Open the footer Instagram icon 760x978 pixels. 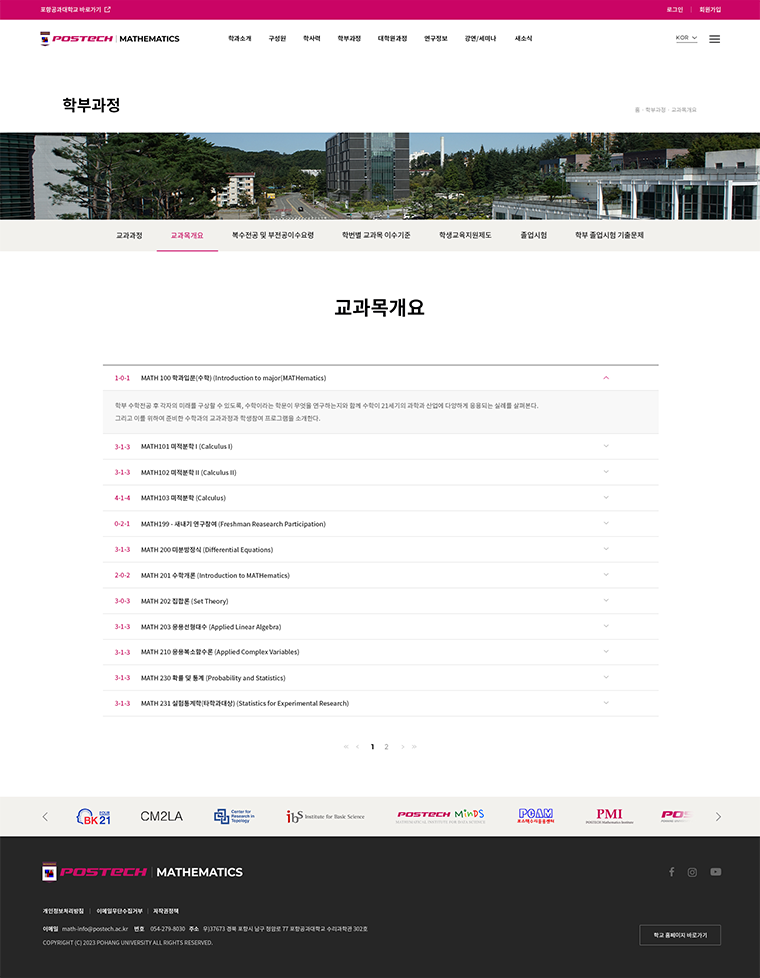(692, 872)
